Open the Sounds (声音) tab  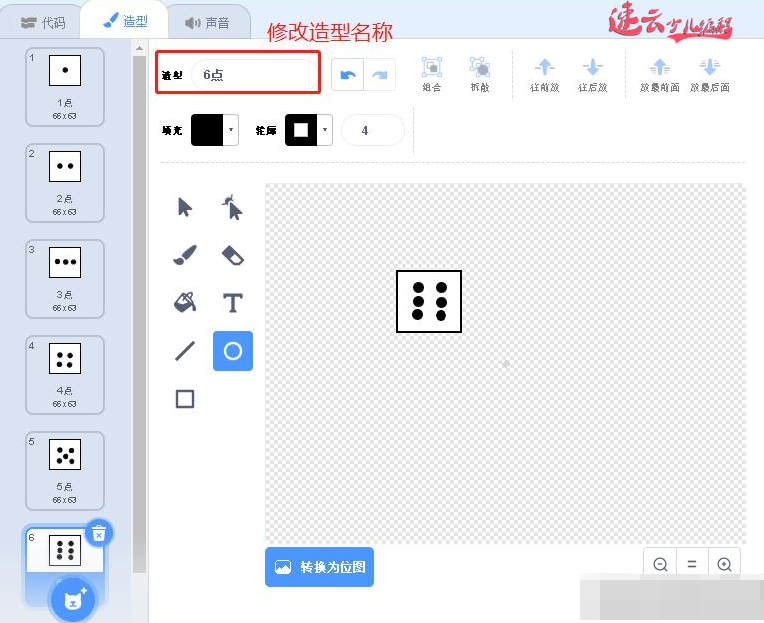tap(207, 23)
